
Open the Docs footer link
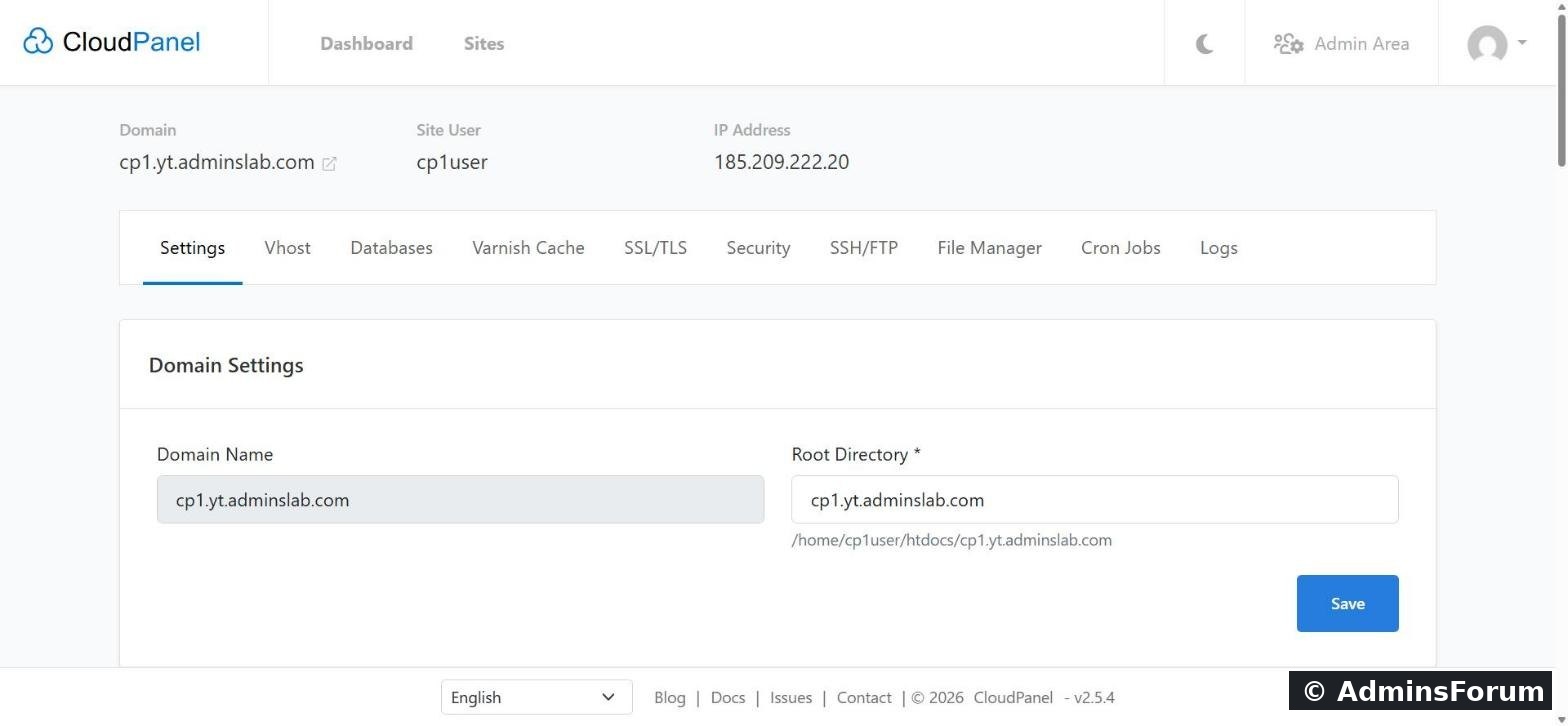728,698
